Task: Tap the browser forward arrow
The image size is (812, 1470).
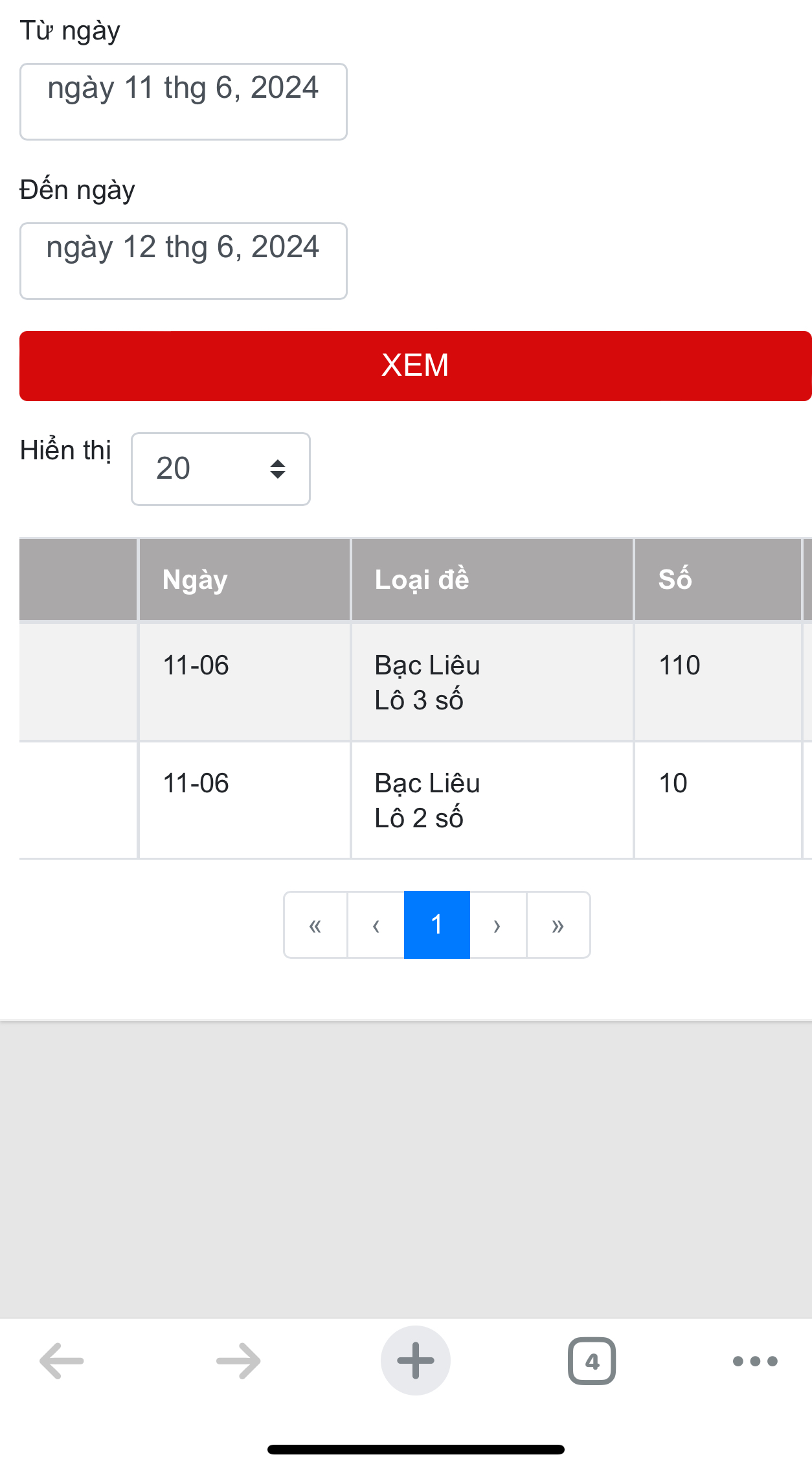Action: [x=238, y=1361]
